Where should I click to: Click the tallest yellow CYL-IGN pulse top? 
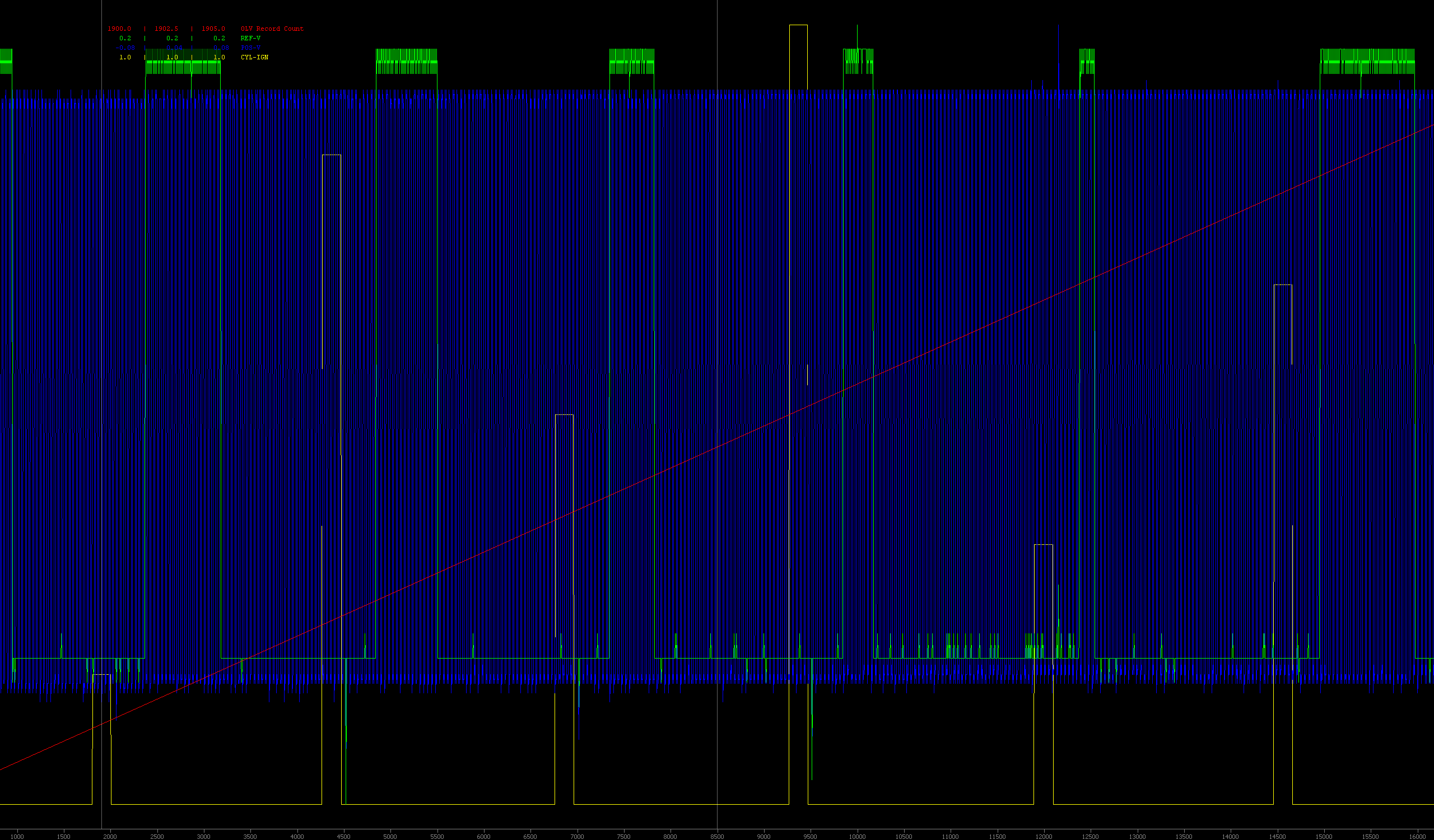click(798, 25)
